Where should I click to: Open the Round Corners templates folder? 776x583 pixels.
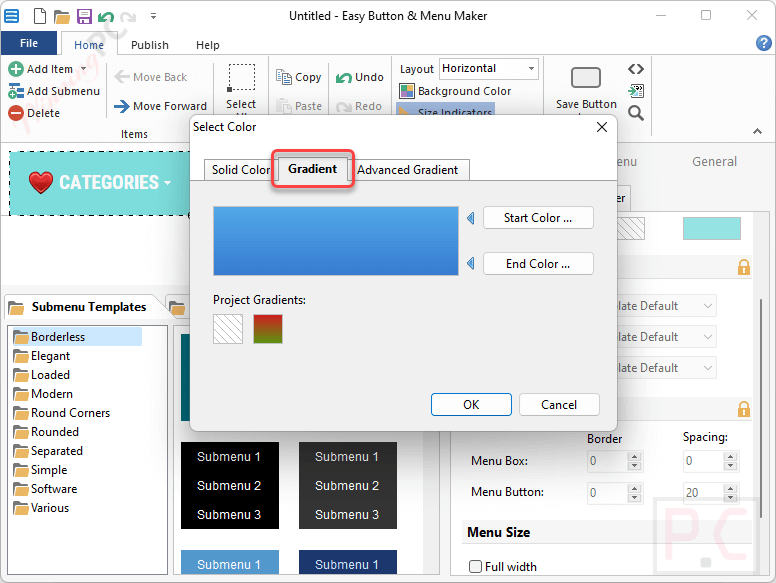coord(61,413)
